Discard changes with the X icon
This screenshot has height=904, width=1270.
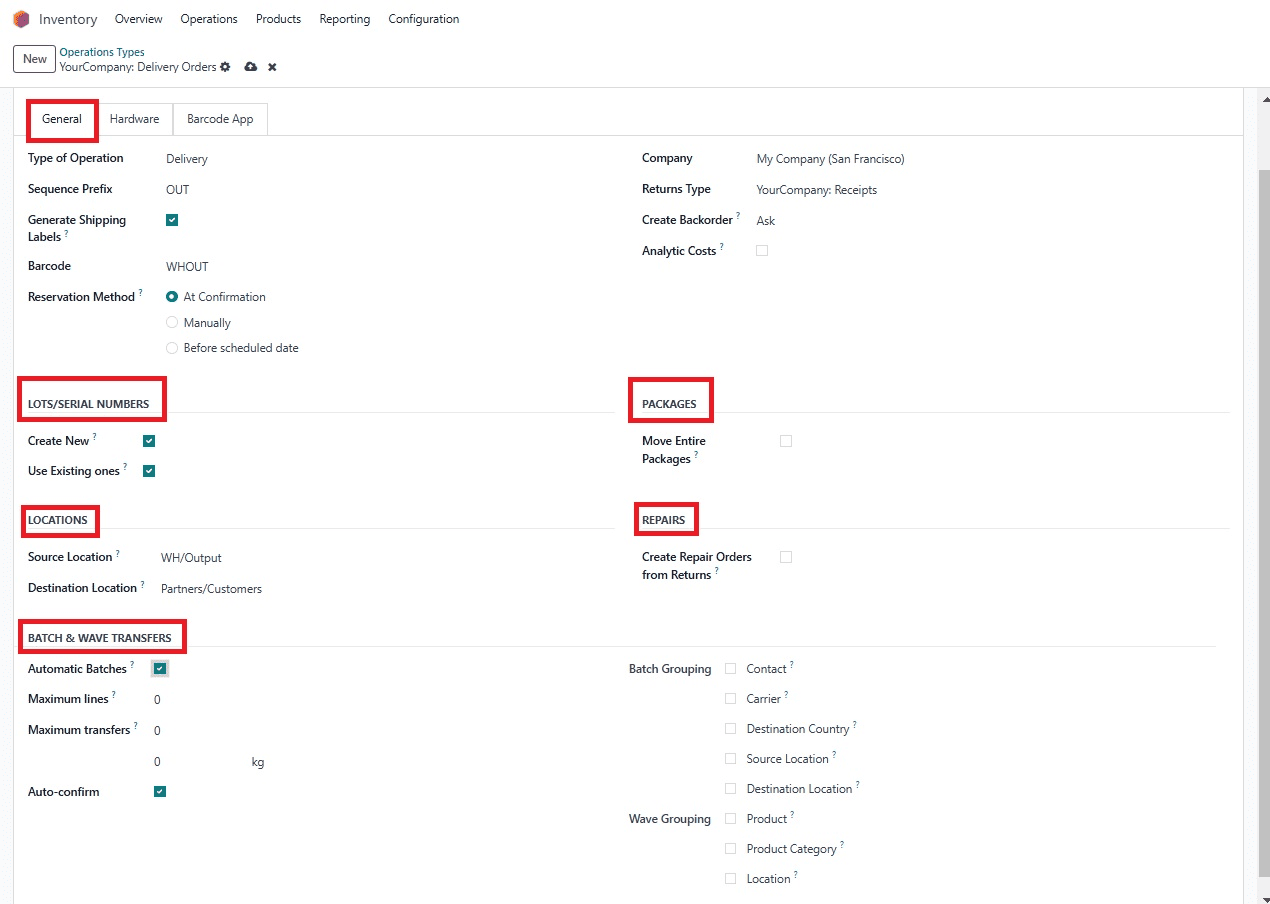[x=272, y=67]
